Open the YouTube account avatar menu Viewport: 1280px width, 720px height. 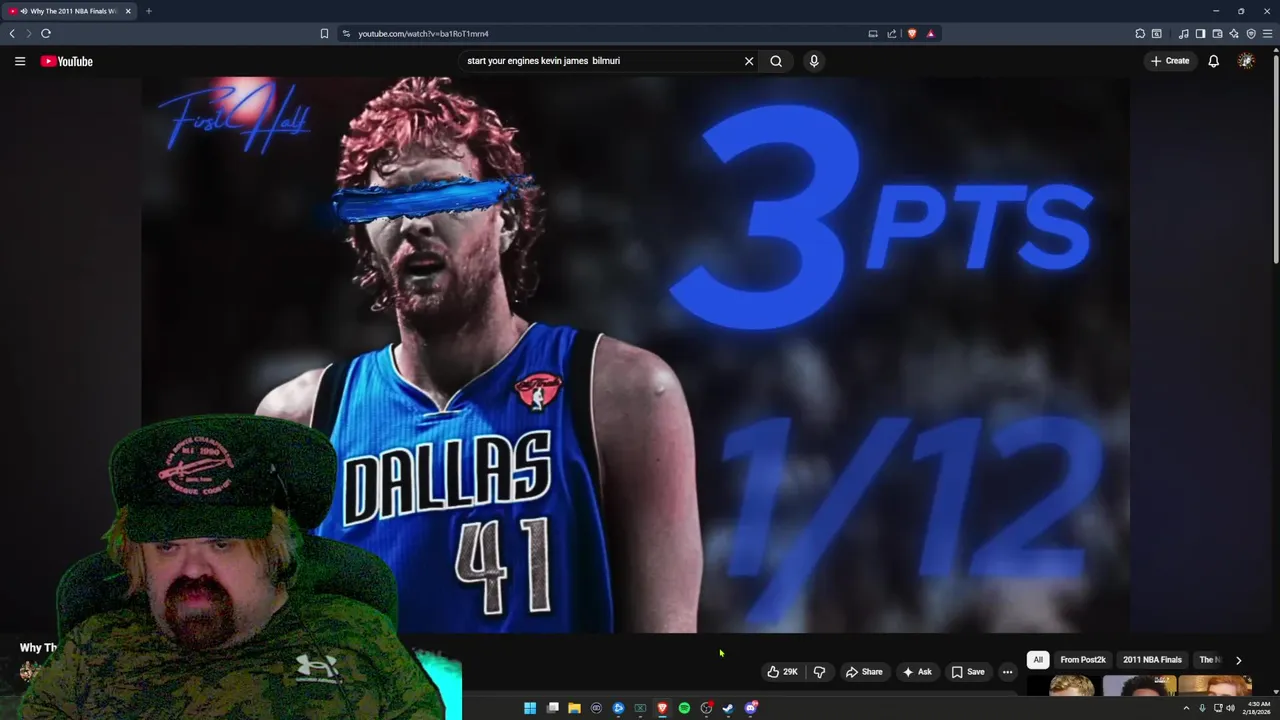tap(1246, 61)
